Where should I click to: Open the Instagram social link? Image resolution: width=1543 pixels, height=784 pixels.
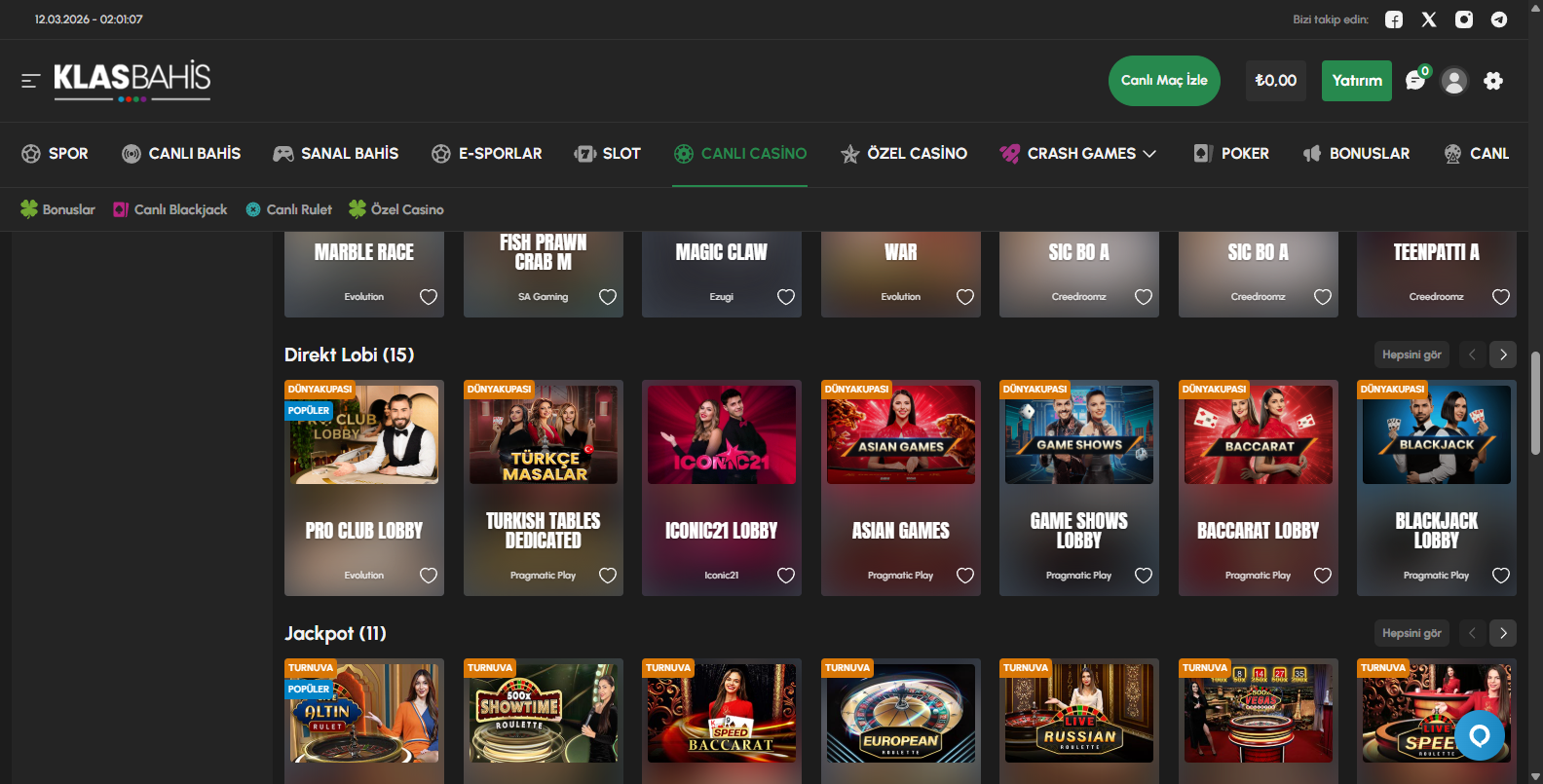point(1464,19)
